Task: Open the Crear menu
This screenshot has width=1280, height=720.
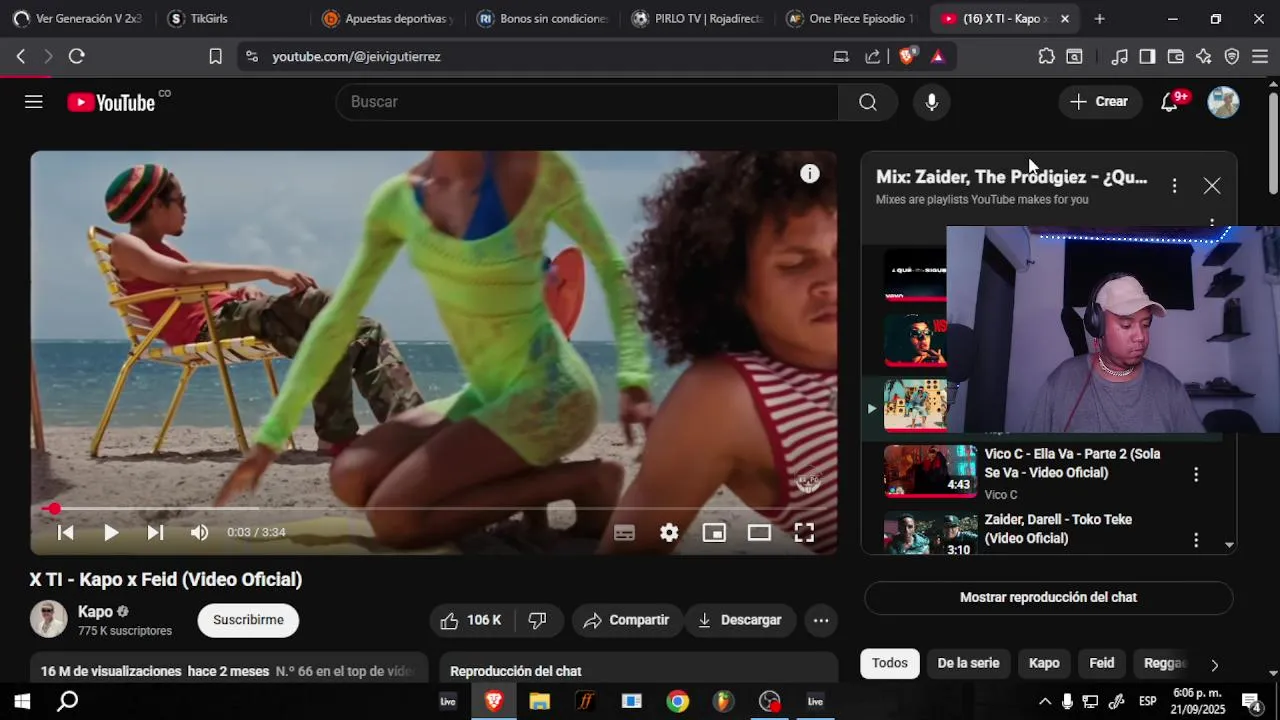Action: (1100, 102)
